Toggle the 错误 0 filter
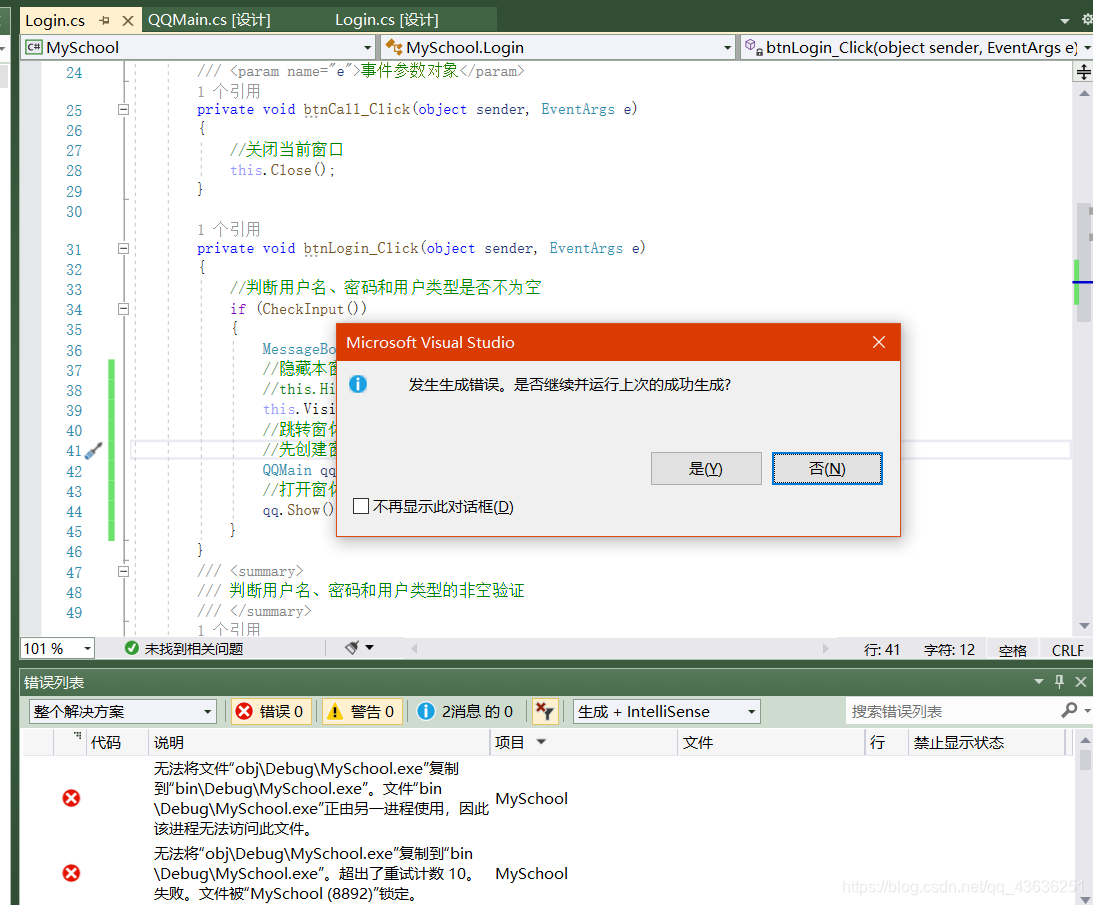Viewport: 1093px width, 905px height. tap(270, 712)
